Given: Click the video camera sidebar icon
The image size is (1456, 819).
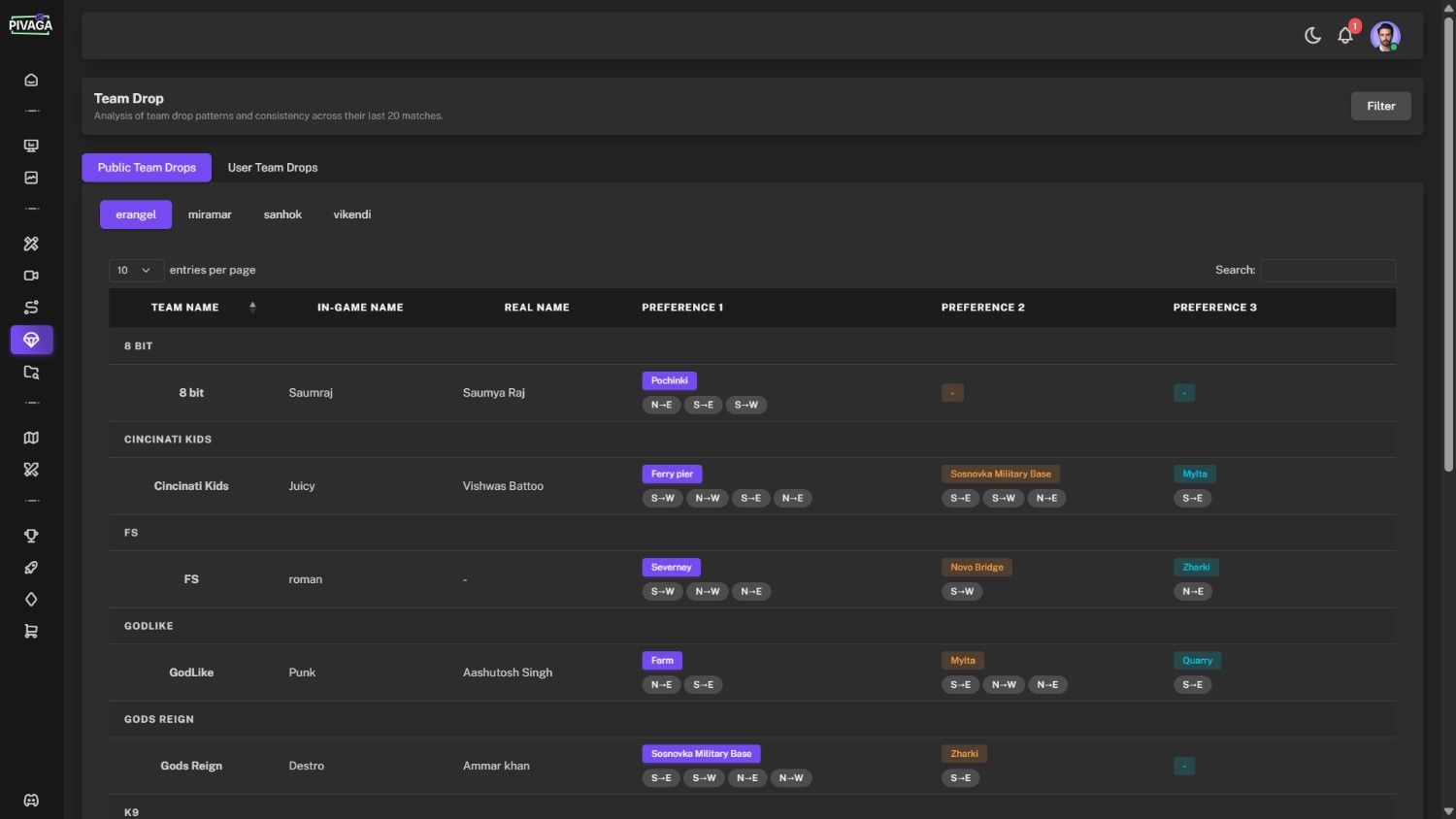Looking at the screenshot, I should click(x=31, y=276).
